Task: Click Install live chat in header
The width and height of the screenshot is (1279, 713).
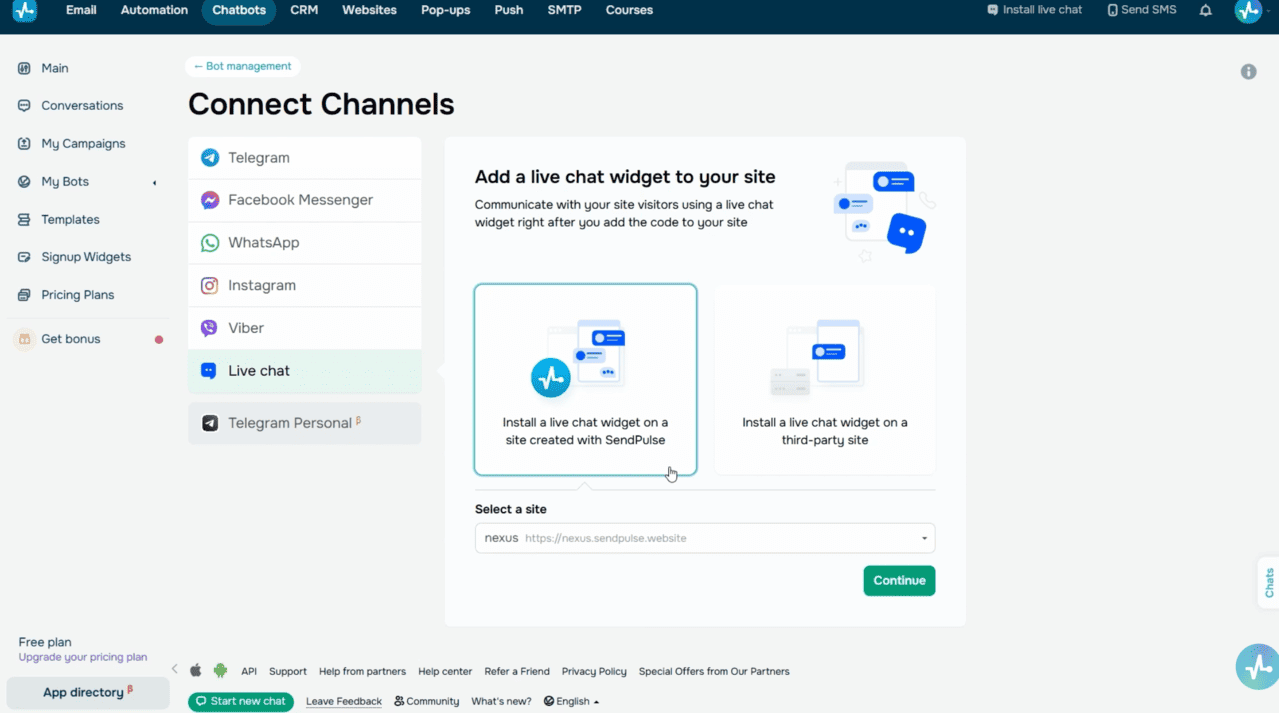Action: click(x=1034, y=10)
